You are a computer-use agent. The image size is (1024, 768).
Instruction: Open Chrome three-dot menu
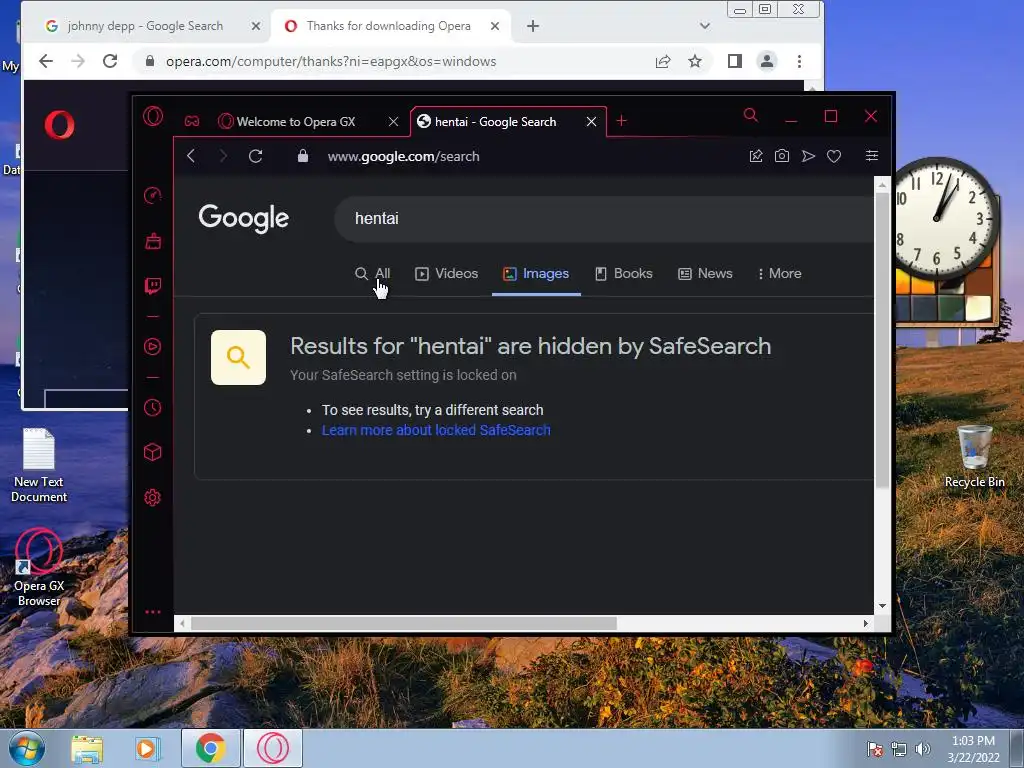pyautogui.click(x=799, y=61)
